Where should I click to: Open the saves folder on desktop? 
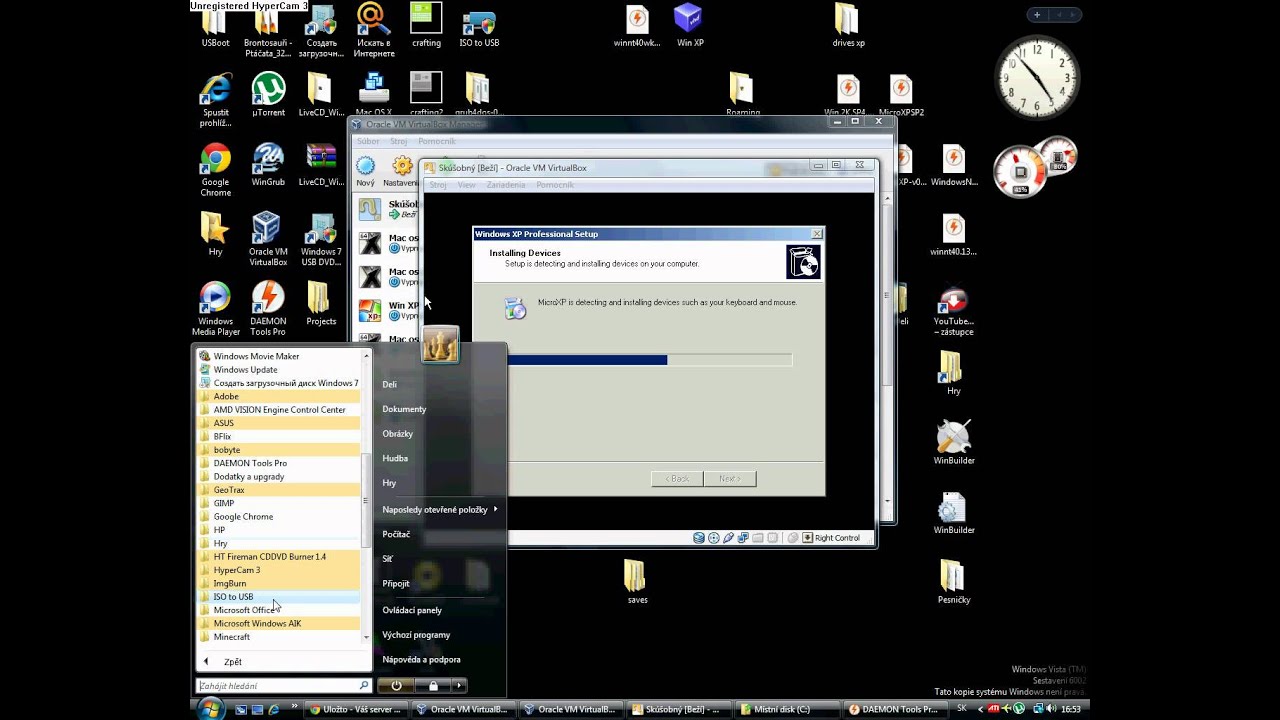[x=637, y=582]
